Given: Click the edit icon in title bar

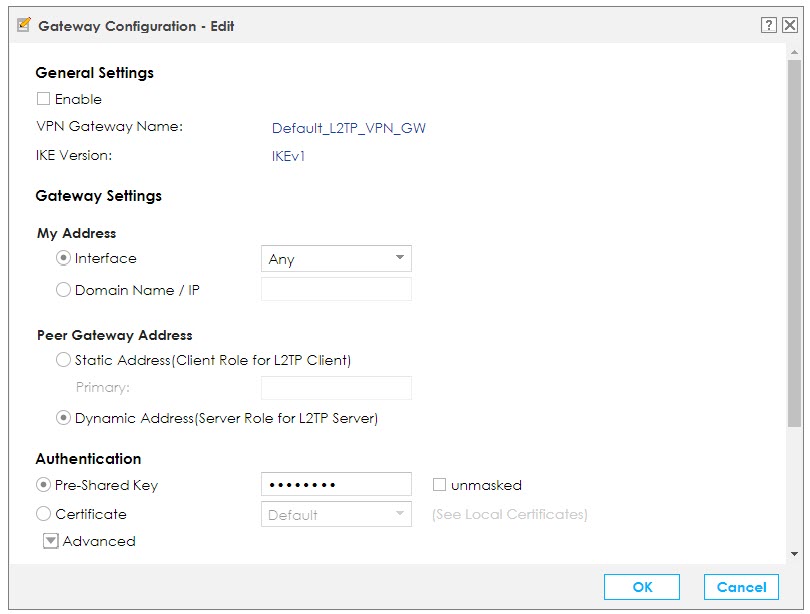Looking at the screenshot, I should tap(24, 25).
